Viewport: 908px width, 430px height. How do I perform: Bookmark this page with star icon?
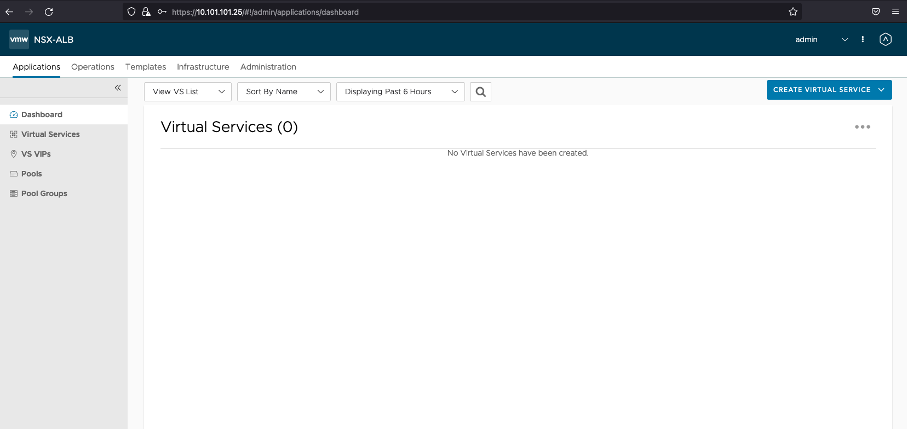coord(793,12)
